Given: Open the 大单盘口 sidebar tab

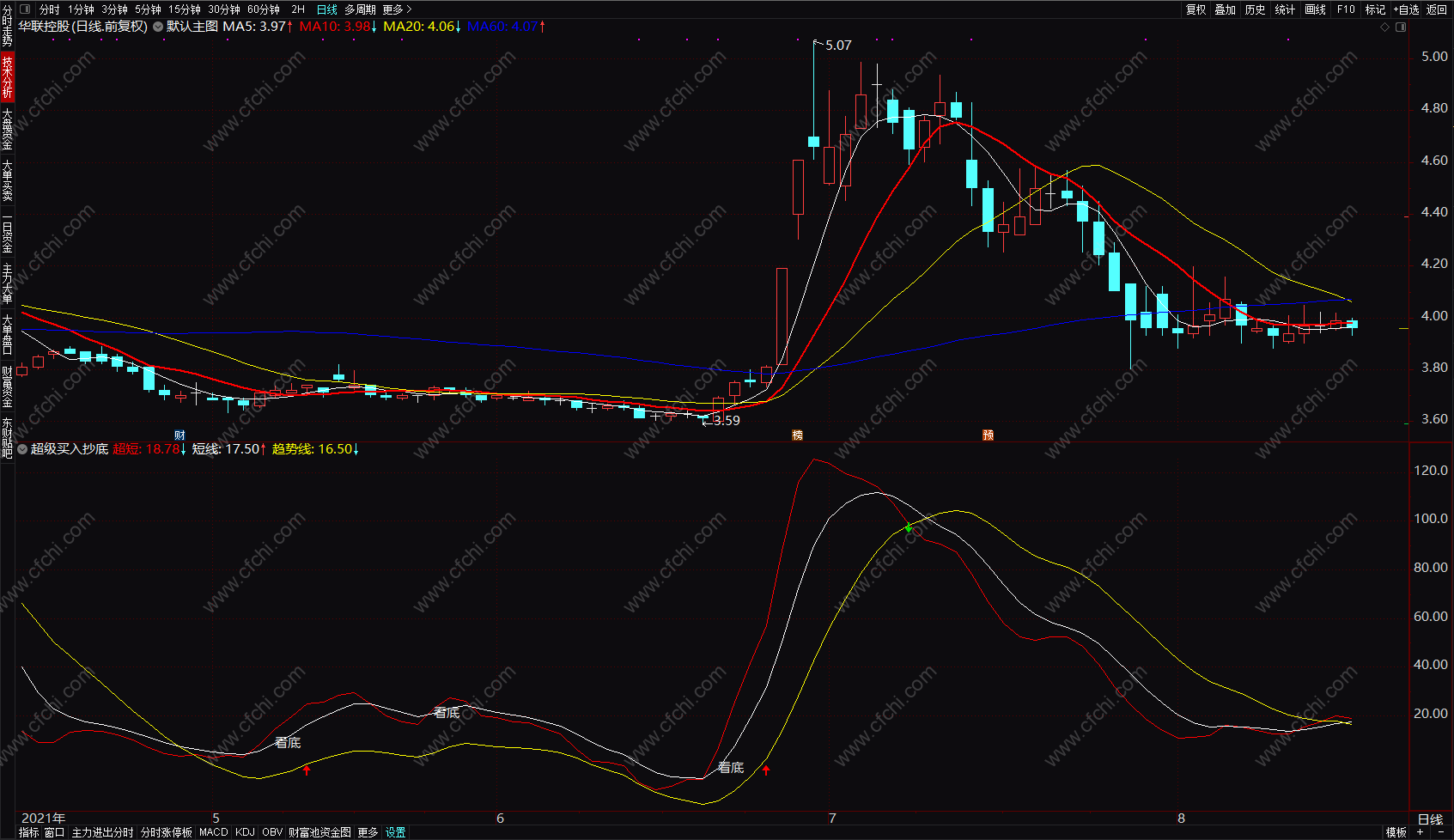Looking at the screenshot, I should [x=7, y=335].
